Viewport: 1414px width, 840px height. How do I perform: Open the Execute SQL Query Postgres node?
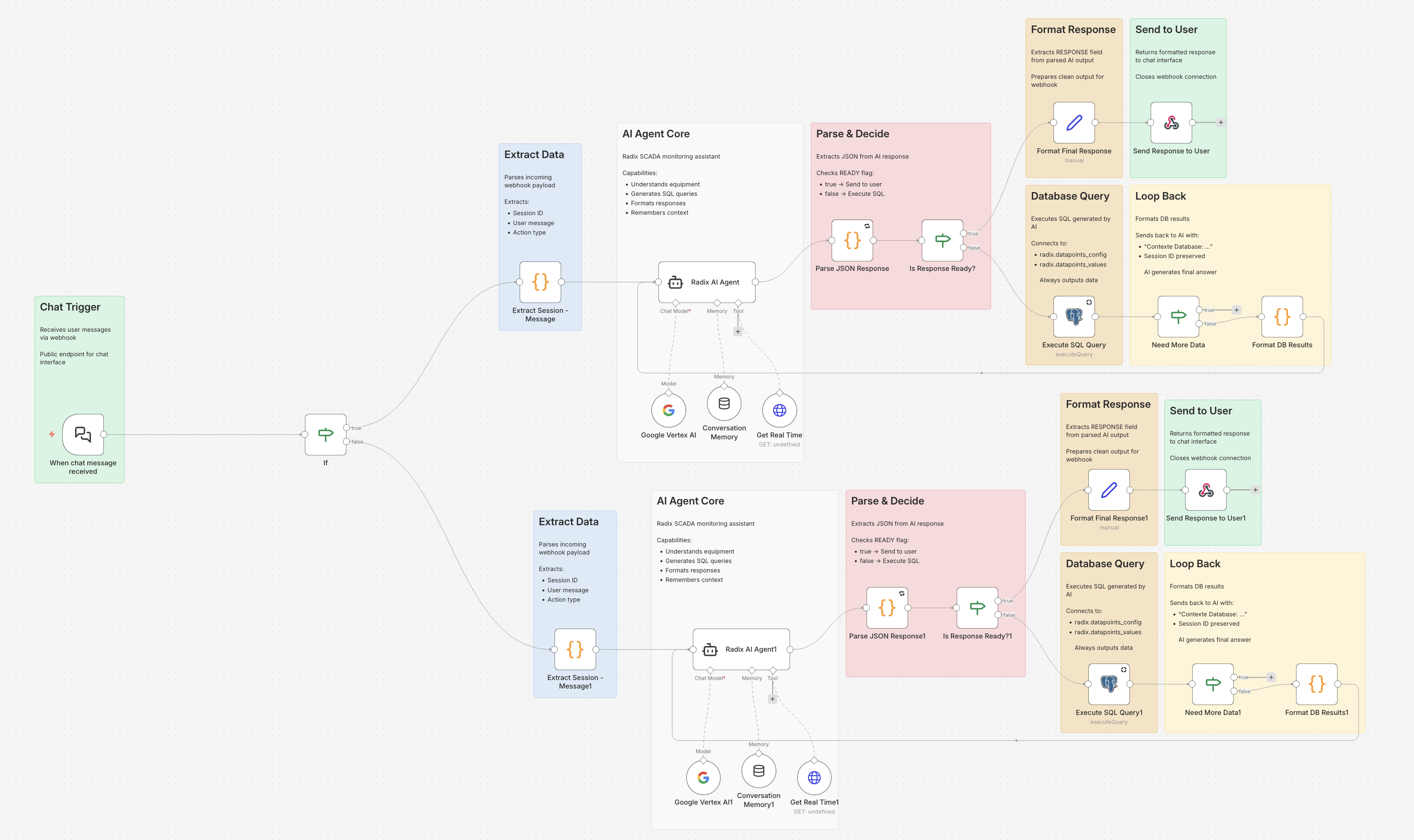coord(1073,317)
